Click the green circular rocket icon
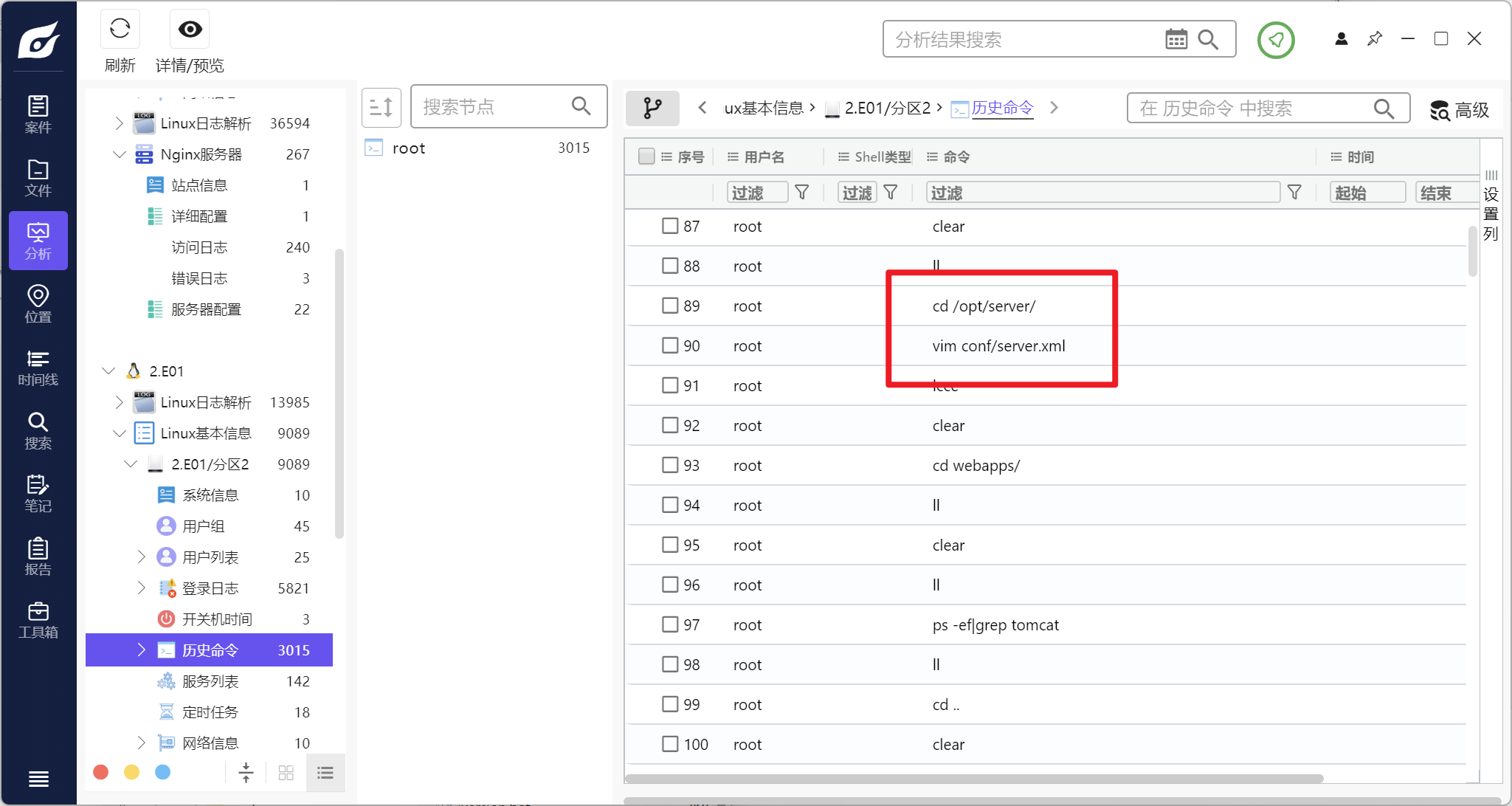1512x806 pixels. coord(1276,40)
